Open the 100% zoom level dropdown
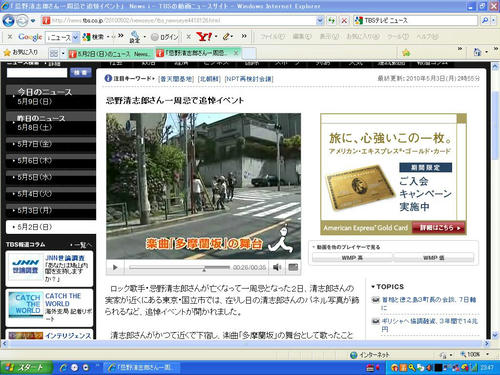Image resolution: width=500 pixels, height=375 pixels. [488, 354]
